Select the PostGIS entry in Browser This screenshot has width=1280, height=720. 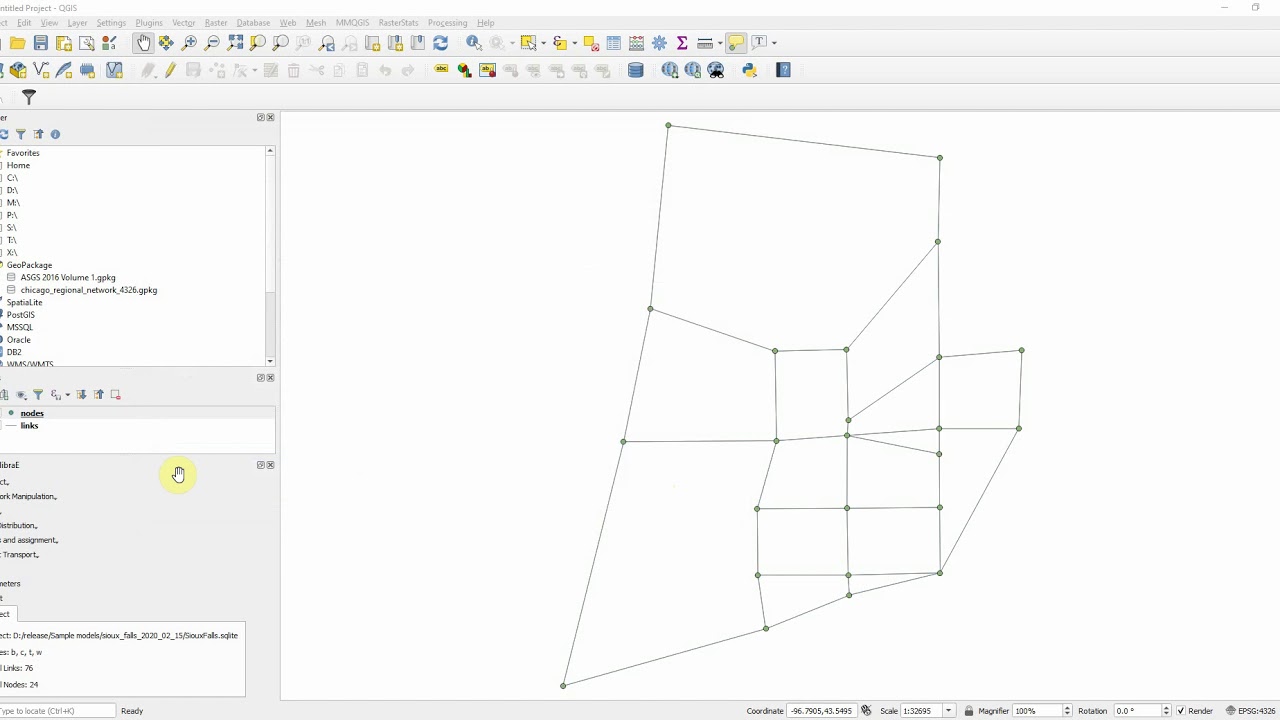[x=20, y=315]
